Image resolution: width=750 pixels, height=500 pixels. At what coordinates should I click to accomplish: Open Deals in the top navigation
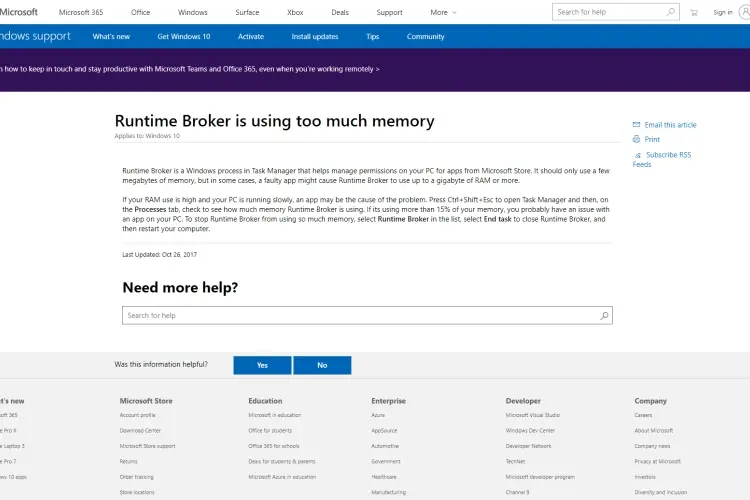pos(340,12)
